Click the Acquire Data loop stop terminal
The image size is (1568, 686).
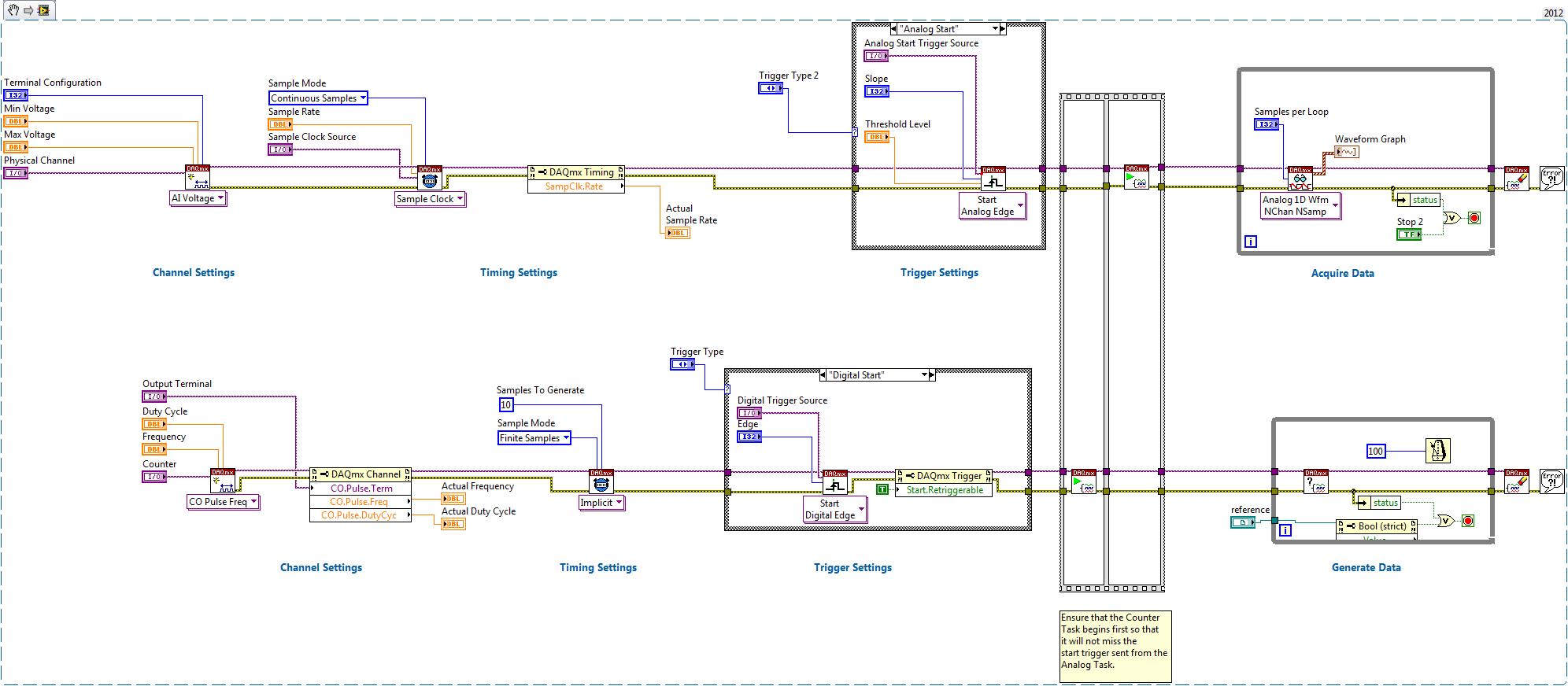click(1474, 218)
